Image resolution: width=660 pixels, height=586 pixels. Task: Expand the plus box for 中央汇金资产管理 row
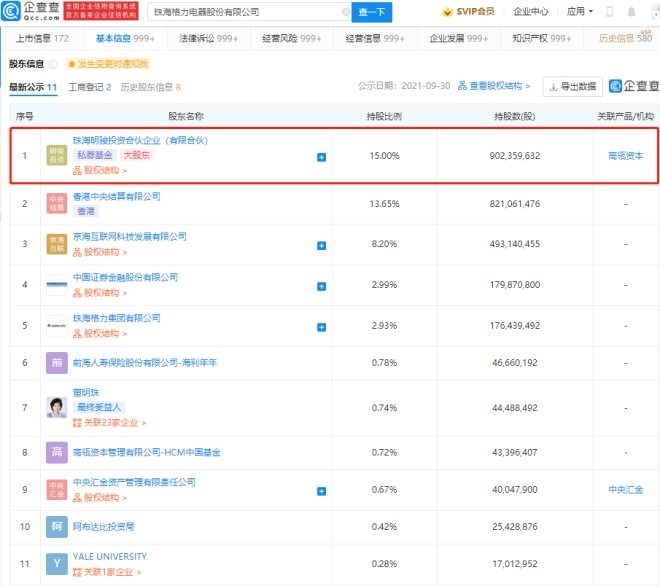coord(321,491)
